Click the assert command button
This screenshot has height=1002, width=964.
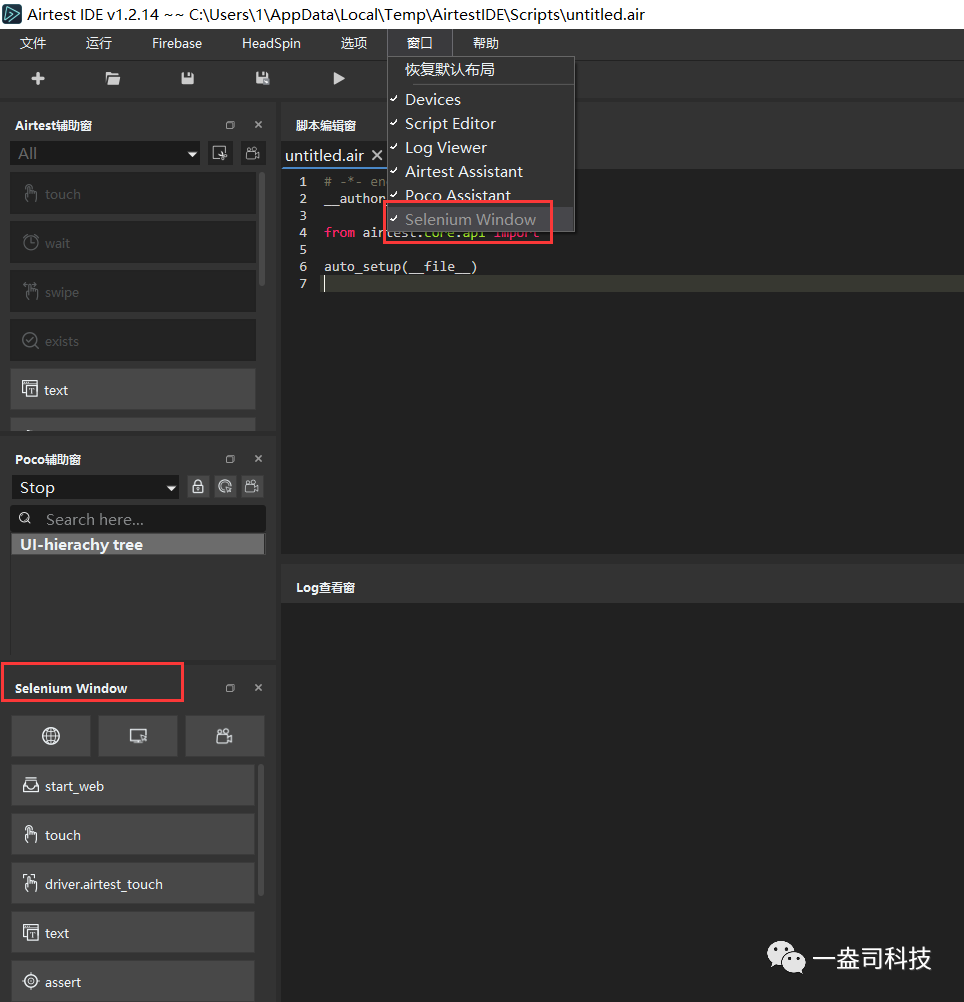133,982
